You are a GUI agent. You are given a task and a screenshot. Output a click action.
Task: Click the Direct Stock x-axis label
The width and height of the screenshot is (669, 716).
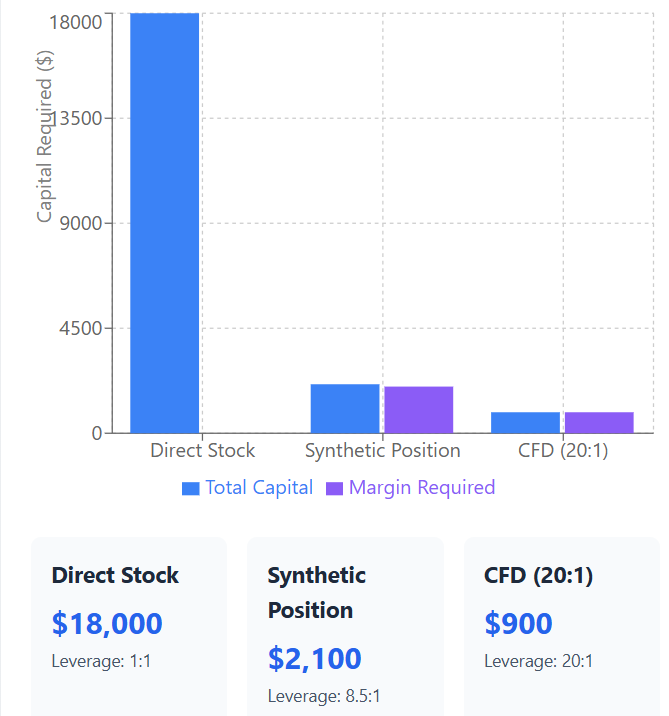203,450
